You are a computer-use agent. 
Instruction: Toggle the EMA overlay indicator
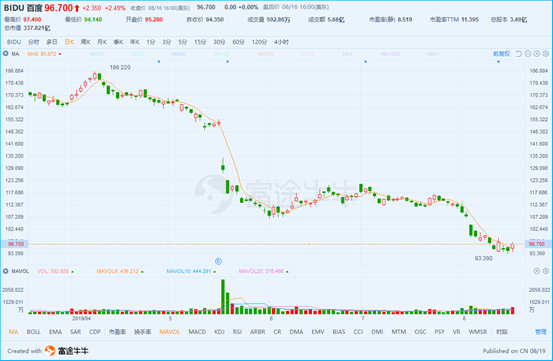pyautogui.click(x=55, y=332)
